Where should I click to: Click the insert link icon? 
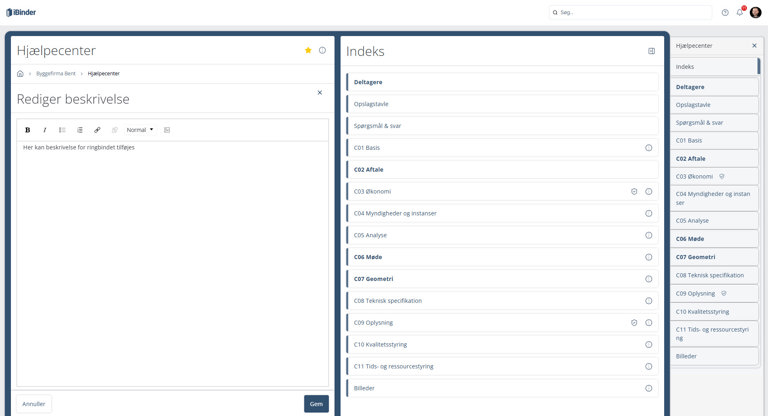click(x=97, y=130)
